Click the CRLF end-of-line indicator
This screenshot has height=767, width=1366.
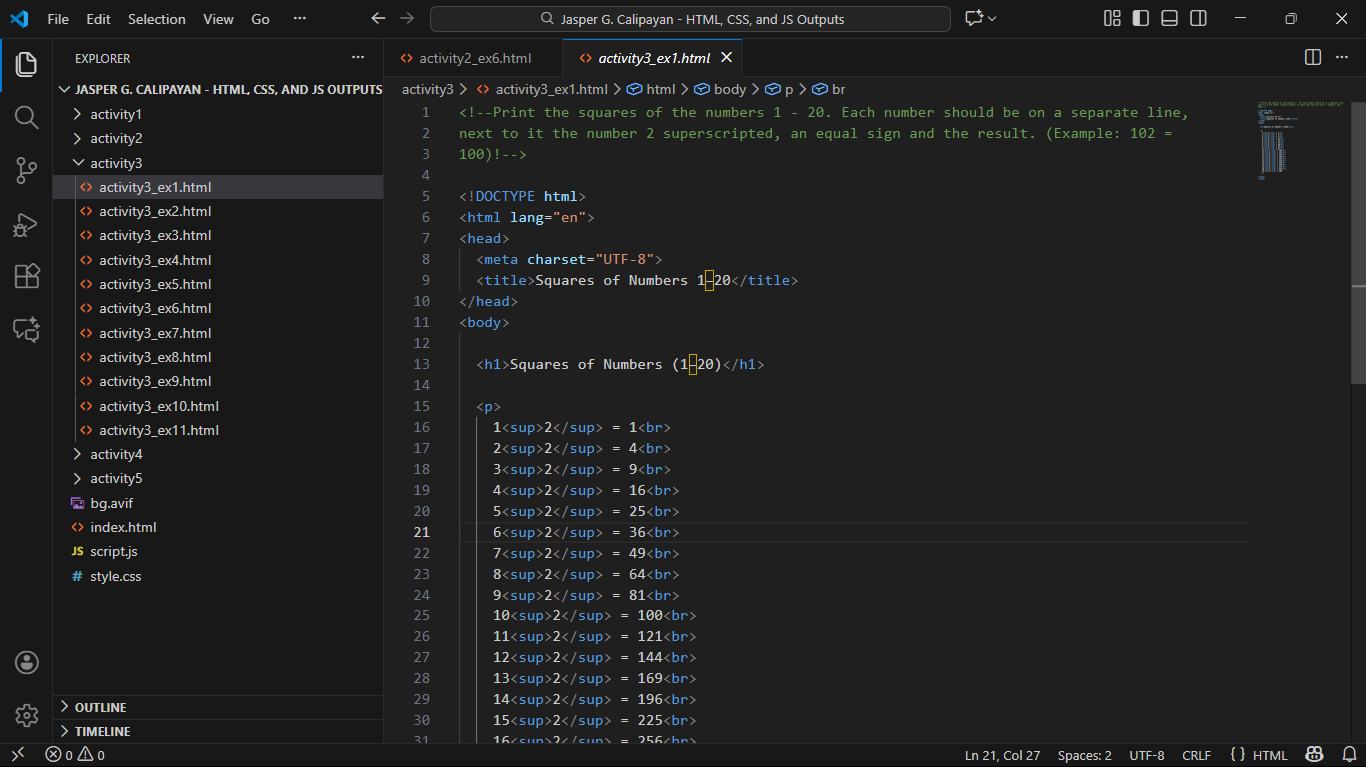[1196, 755]
